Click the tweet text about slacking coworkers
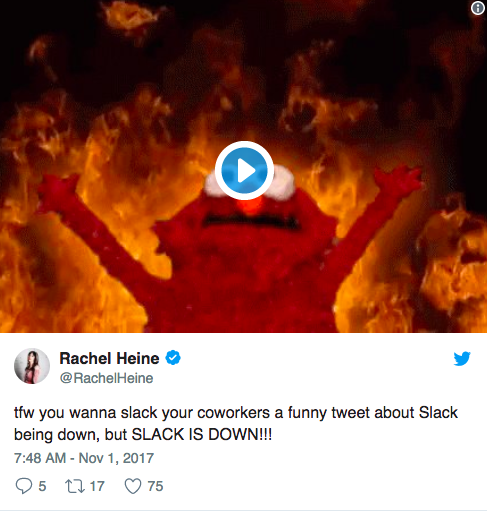Image resolution: width=487 pixels, height=513 pixels. pyautogui.click(x=236, y=423)
